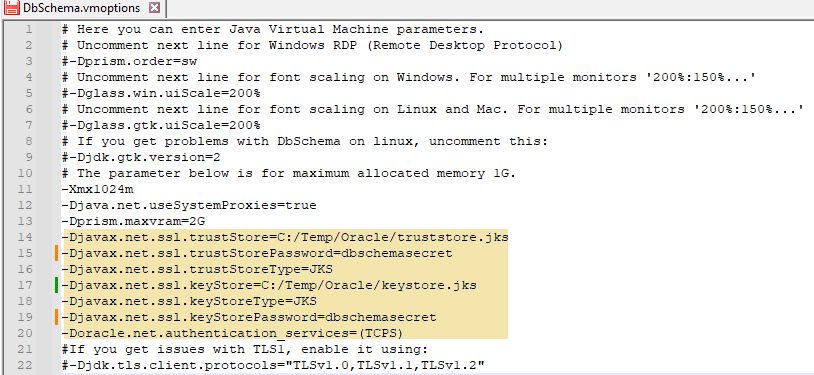Click the orange change marker on line 15
This screenshot has width=814, height=375.
[56, 253]
